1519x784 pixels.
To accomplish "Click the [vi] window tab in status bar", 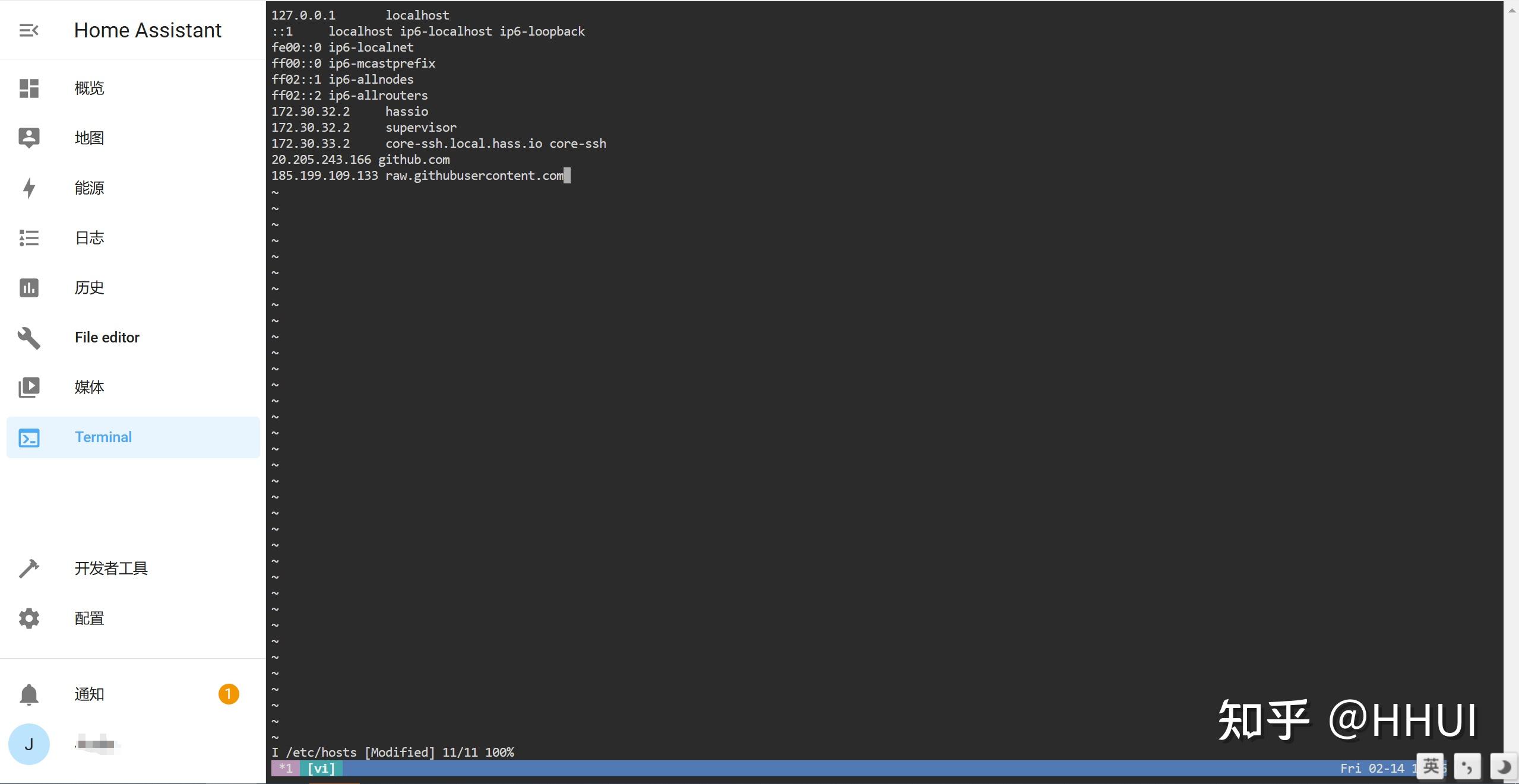I will point(321,769).
